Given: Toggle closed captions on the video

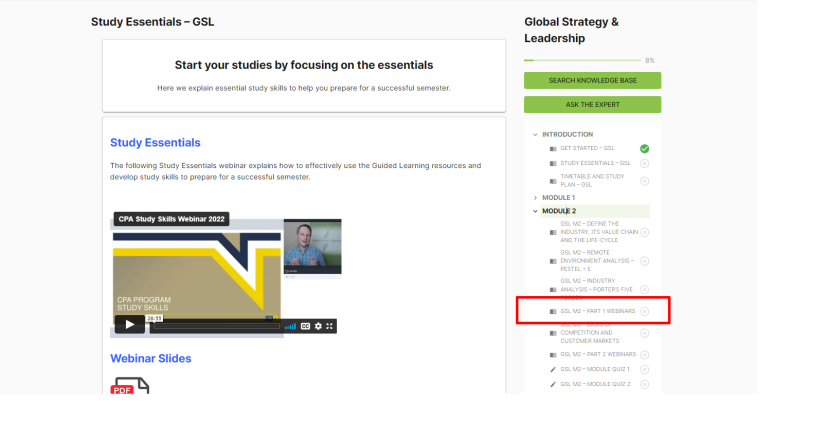Looking at the screenshot, I should (x=305, y=326).
